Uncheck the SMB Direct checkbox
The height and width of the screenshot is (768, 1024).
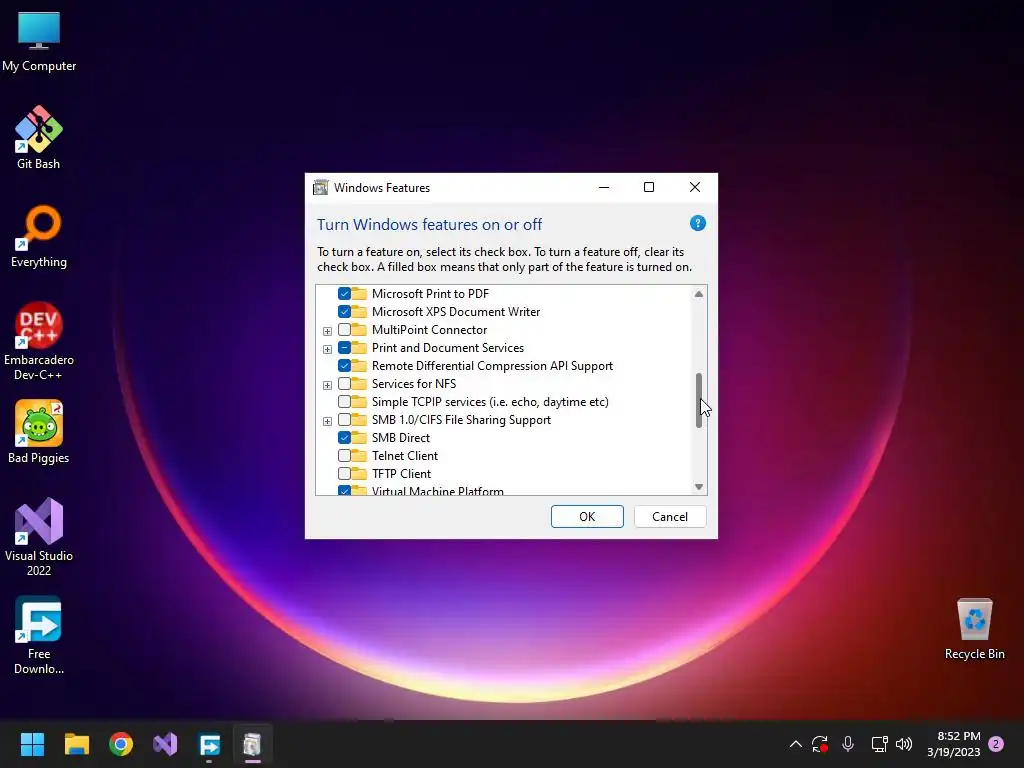point(344,438)
